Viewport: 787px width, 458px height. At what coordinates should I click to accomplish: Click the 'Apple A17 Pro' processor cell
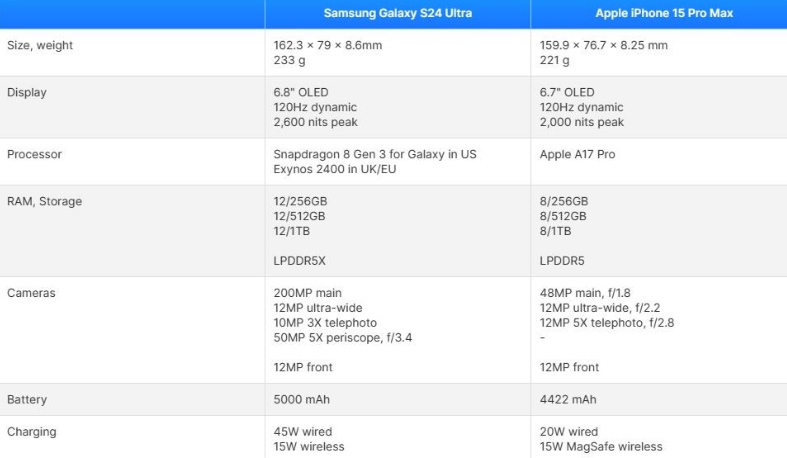[577, 154]
